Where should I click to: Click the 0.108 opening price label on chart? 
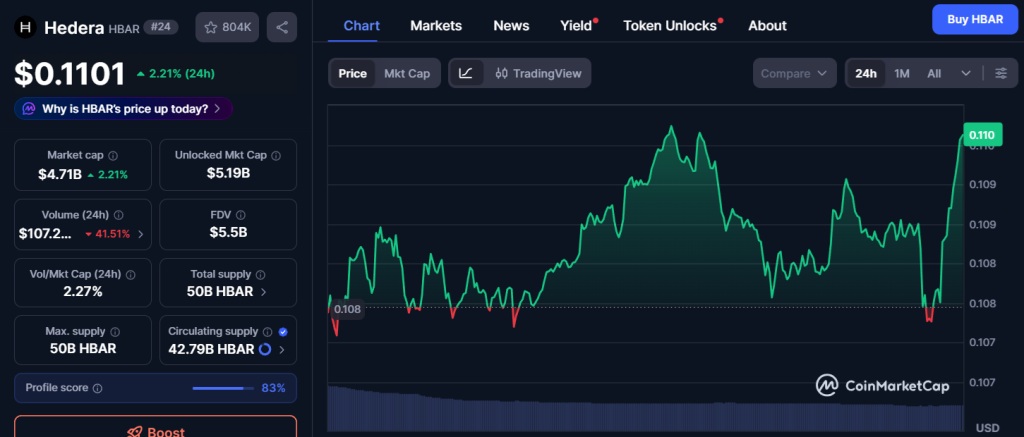(347, 310)
